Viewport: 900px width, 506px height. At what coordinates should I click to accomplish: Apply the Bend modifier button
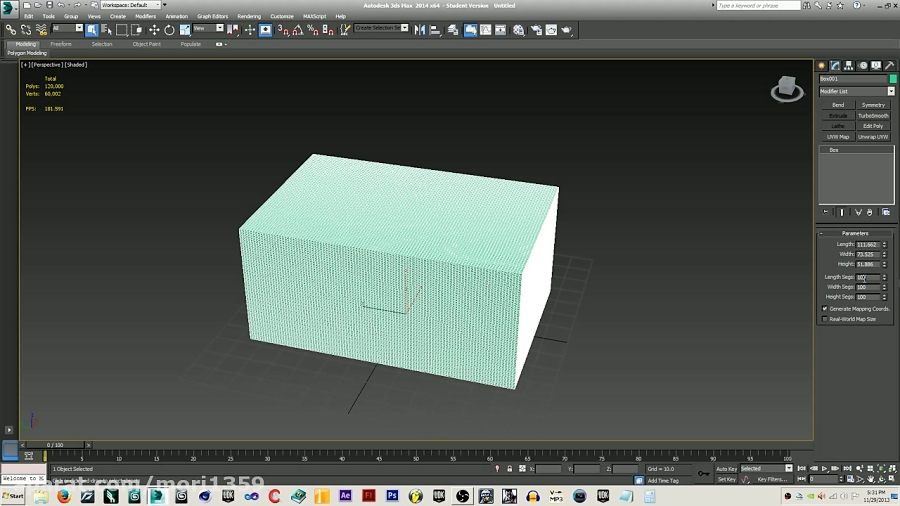(838, 105)
